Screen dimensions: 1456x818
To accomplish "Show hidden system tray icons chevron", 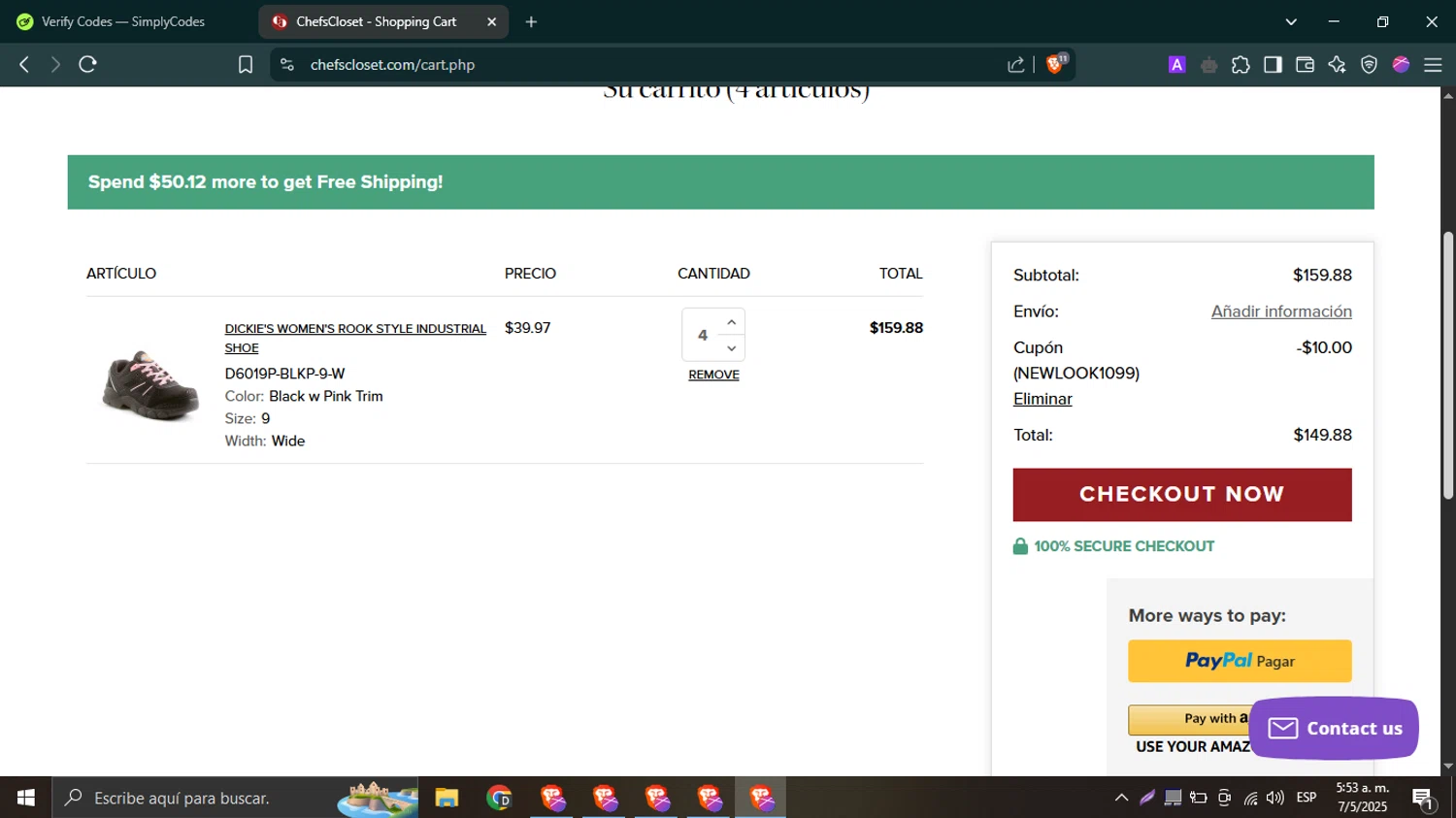I will point(1121,798).
